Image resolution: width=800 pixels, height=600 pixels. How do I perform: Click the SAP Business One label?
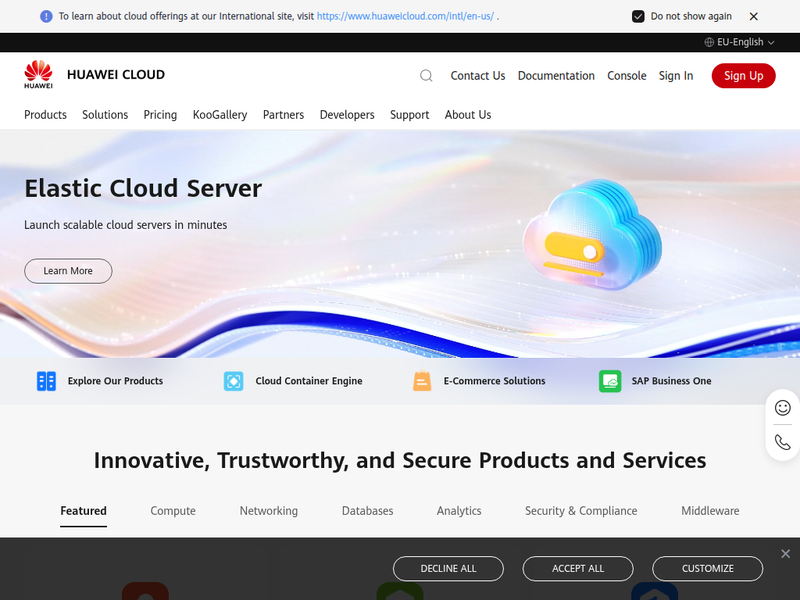tap(671, 381)
